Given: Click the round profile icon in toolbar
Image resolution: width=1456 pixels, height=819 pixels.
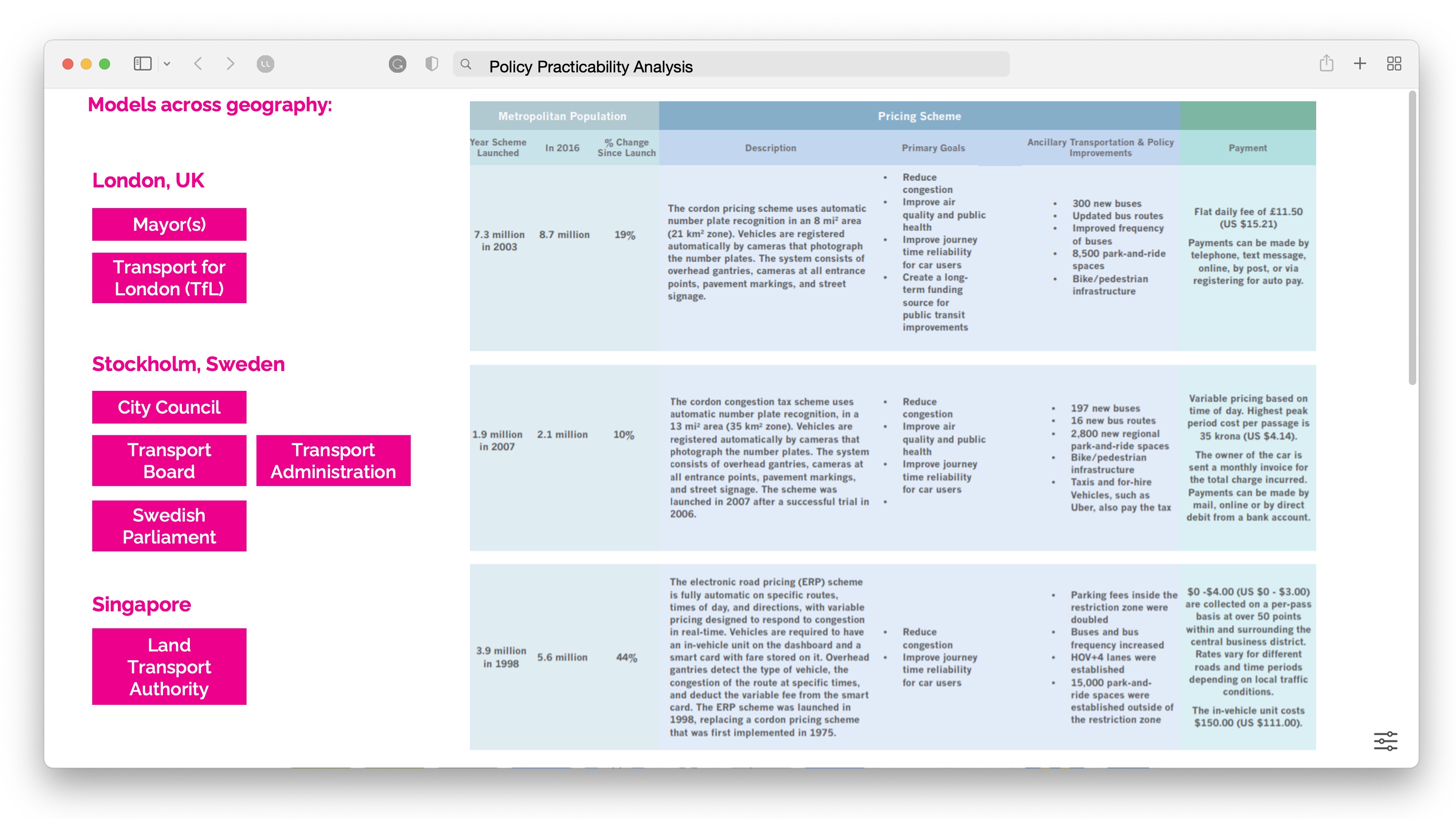Looking at the screenshot, I should [265, 64].
